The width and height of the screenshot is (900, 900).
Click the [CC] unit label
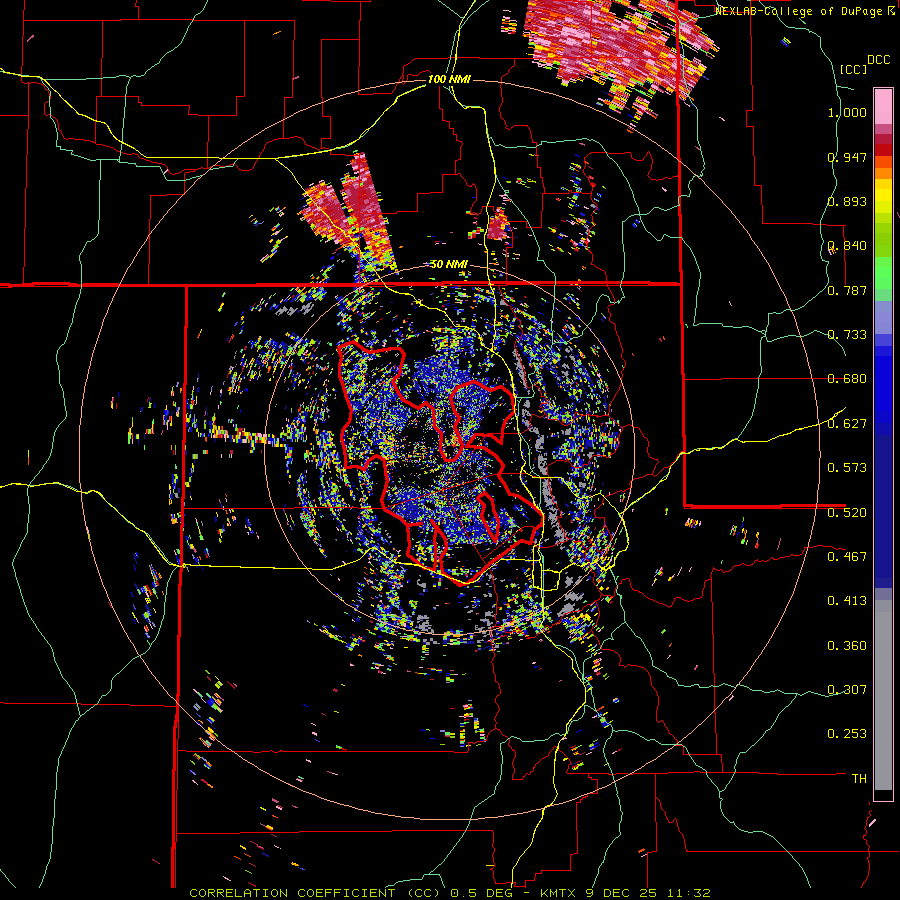[x=853, y=69]
